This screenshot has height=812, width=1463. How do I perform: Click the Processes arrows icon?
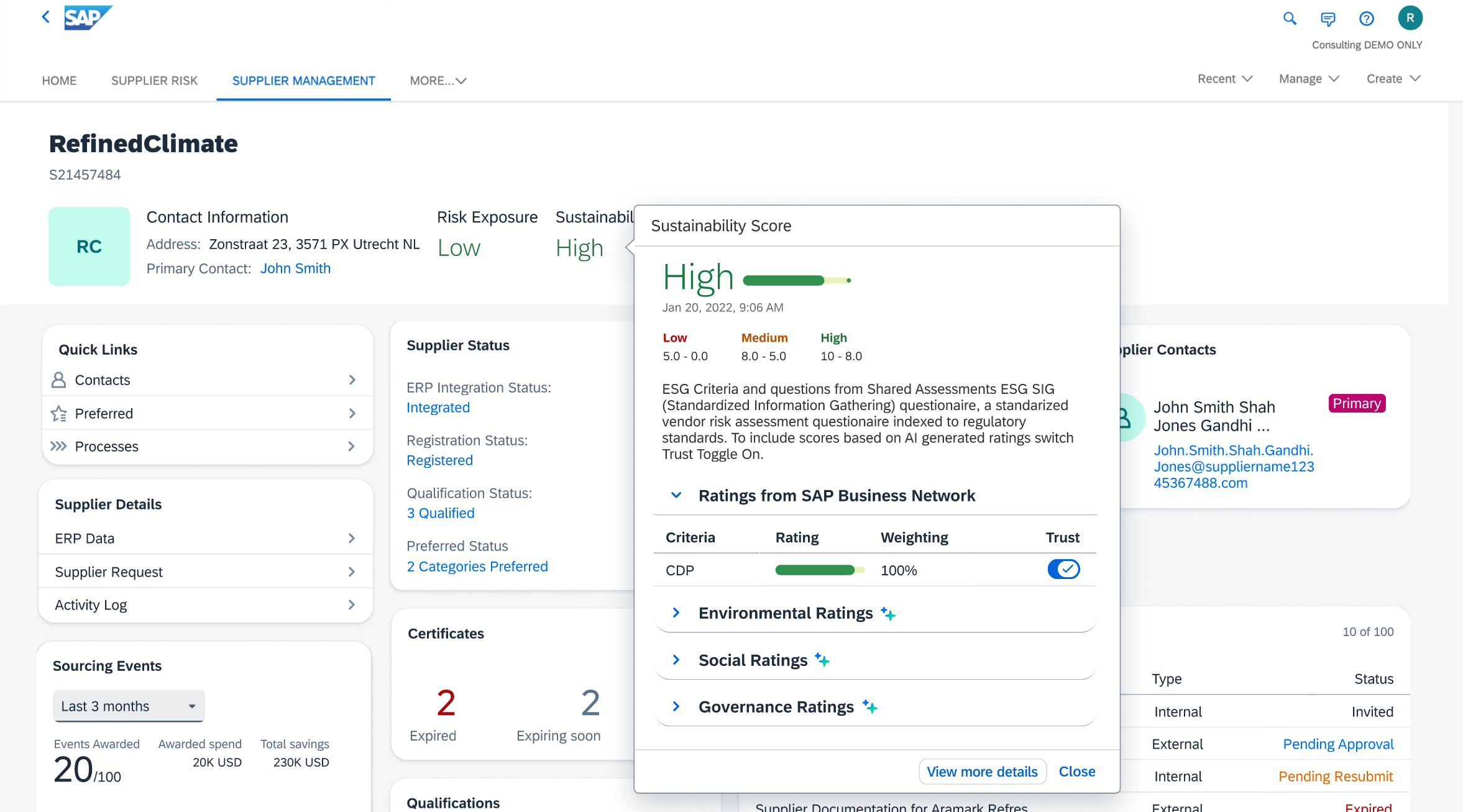58,446
